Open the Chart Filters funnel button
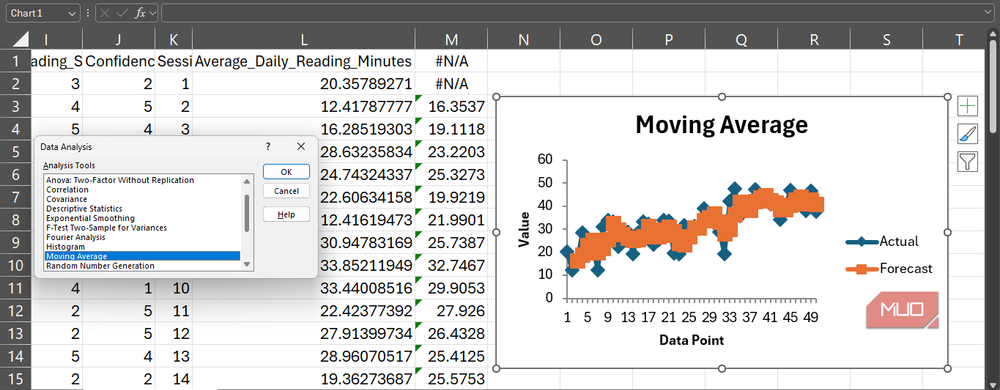This screenshot has height=390, width=1000. [x=967, y=161]
